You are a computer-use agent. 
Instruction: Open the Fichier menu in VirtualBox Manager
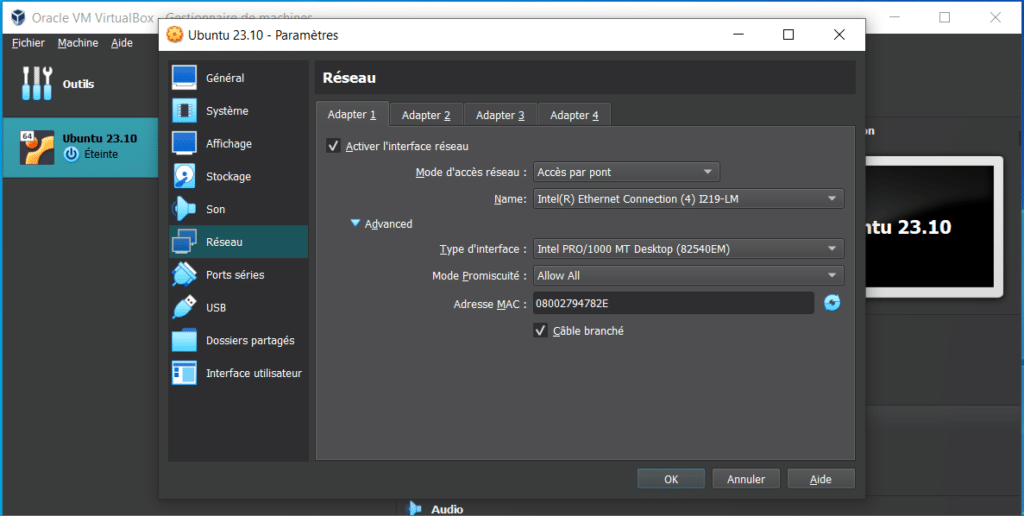[28, 43]
